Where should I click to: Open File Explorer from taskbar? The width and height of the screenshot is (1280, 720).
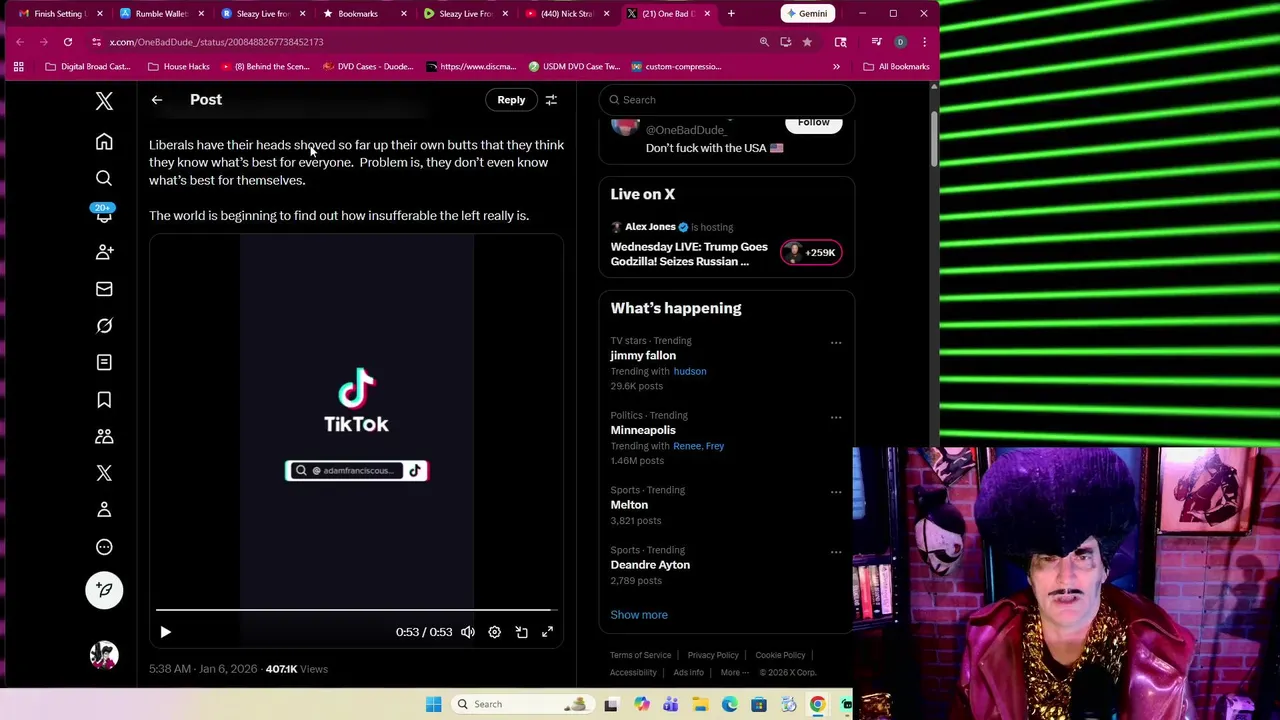[x=701, y=704]
